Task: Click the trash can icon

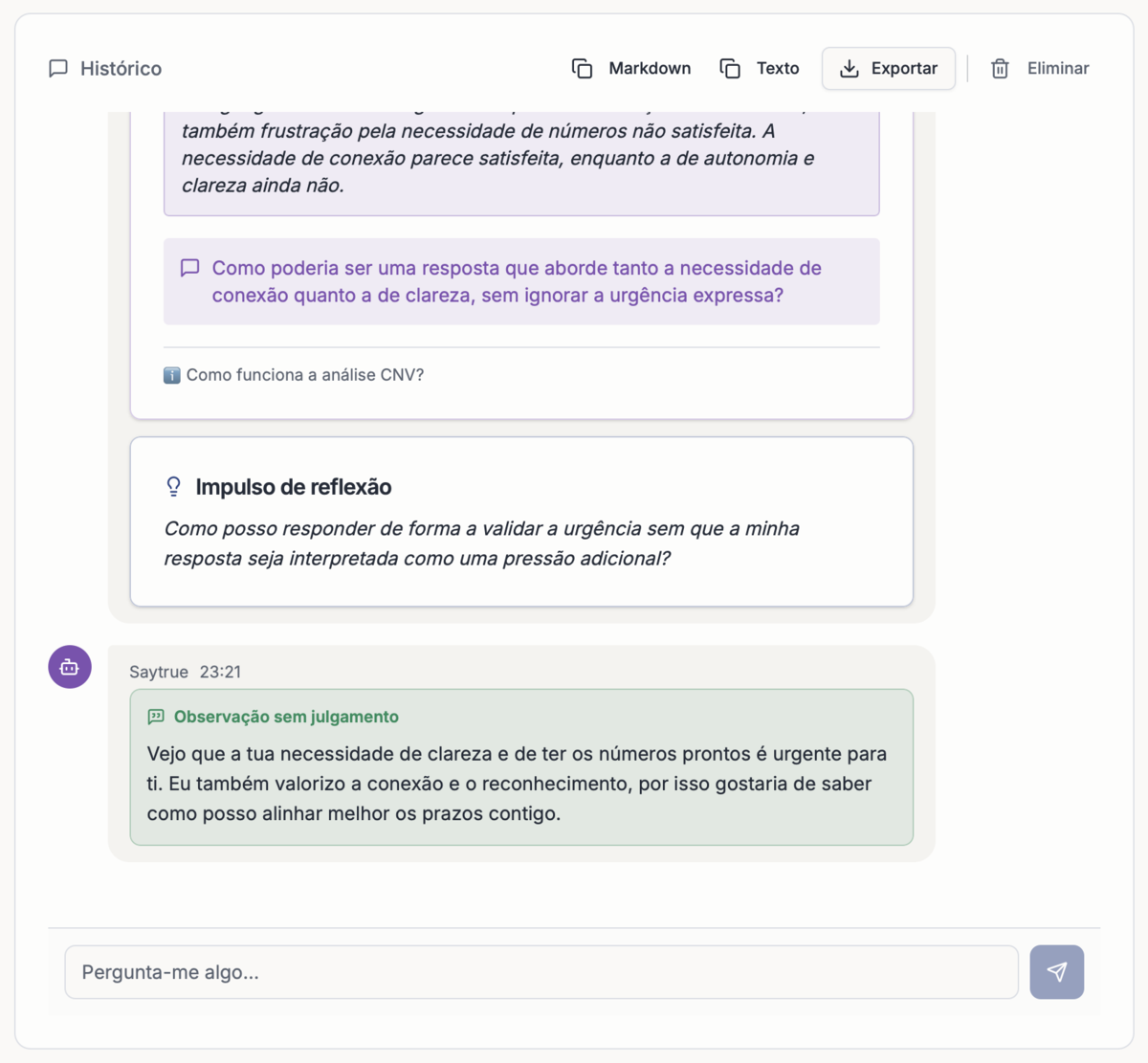Action: [x=1000, y=68]
